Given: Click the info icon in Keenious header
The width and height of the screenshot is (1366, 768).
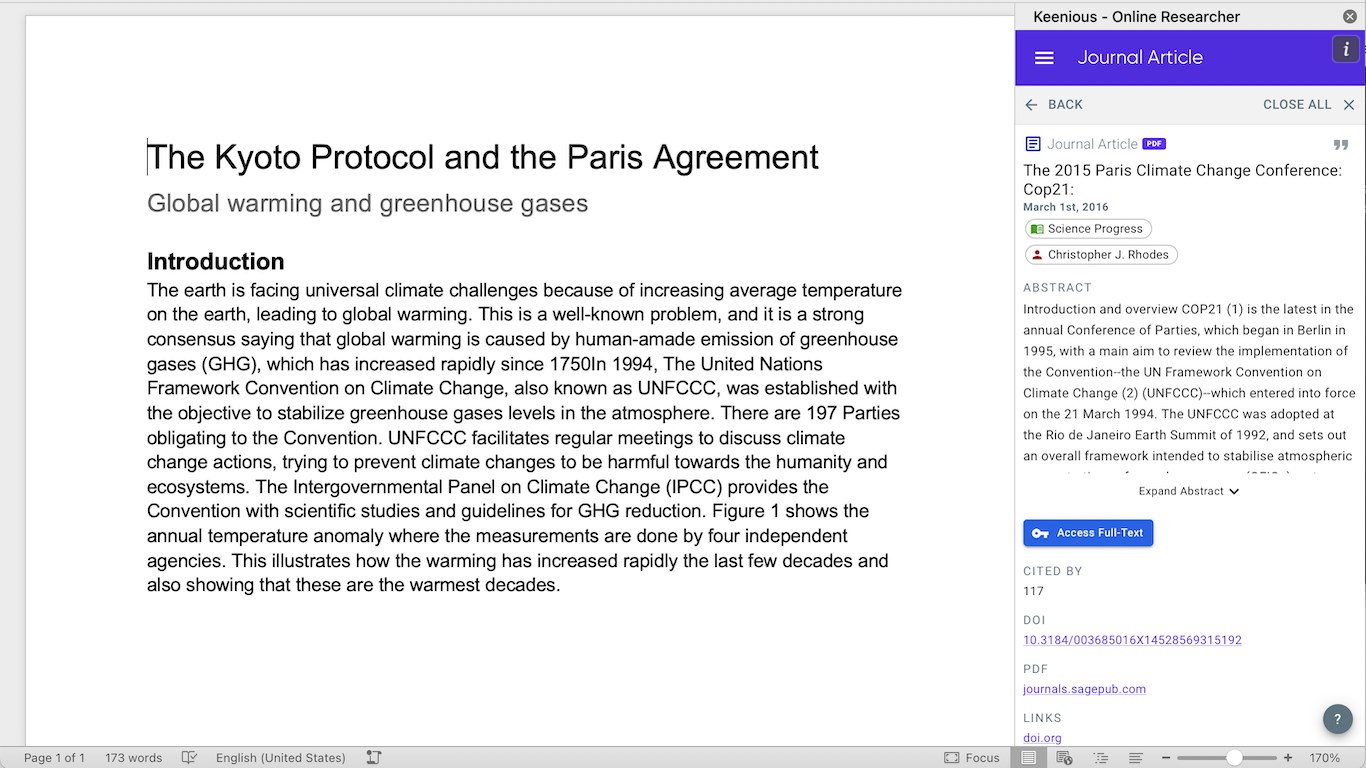Looking at the screenshot, I should point(1346,49).
